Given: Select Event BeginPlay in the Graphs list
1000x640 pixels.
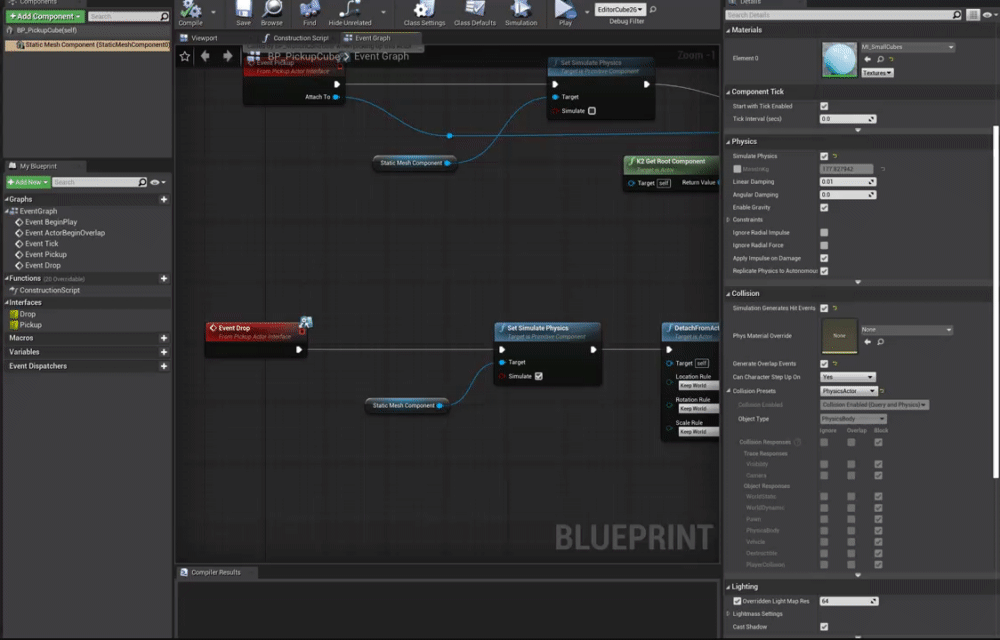Looking at the screenshot, I should pos(51,222).
